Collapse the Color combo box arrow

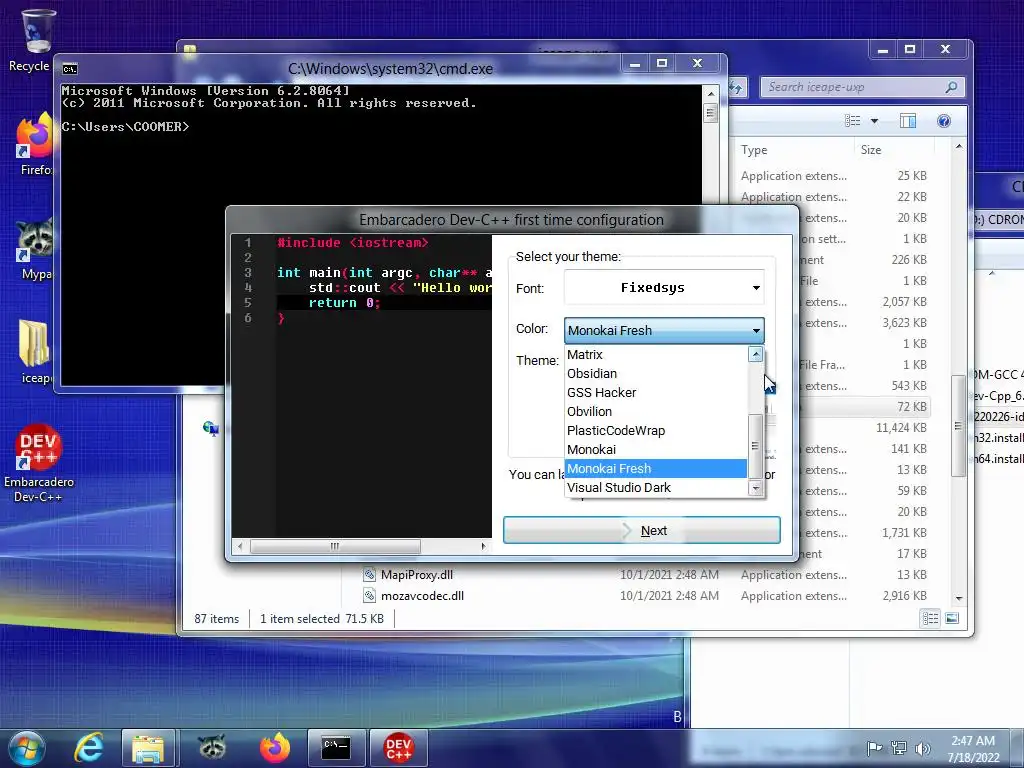tap(756, 330)
